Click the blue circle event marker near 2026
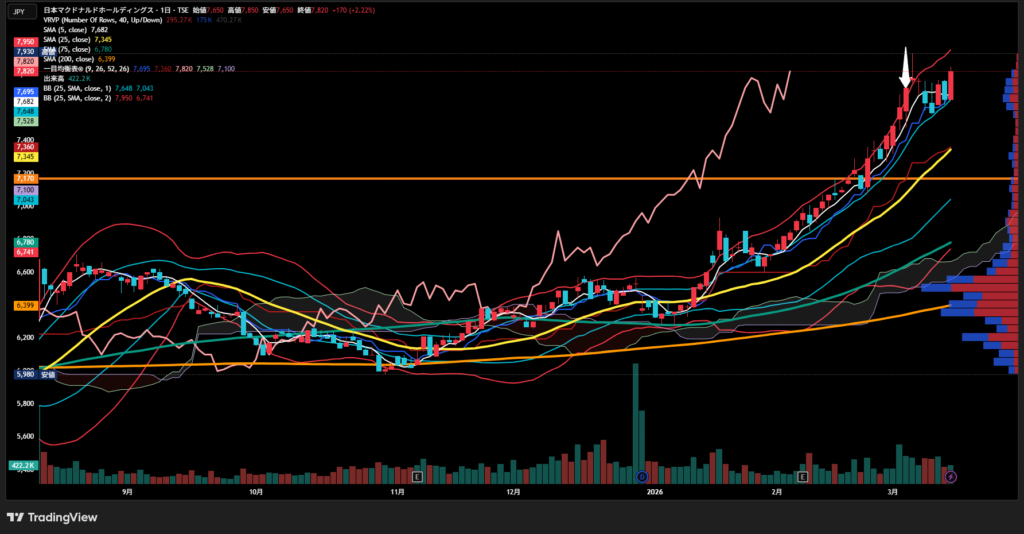The height and width of the screenshot is (534, 1024). [x=641, y=477]
